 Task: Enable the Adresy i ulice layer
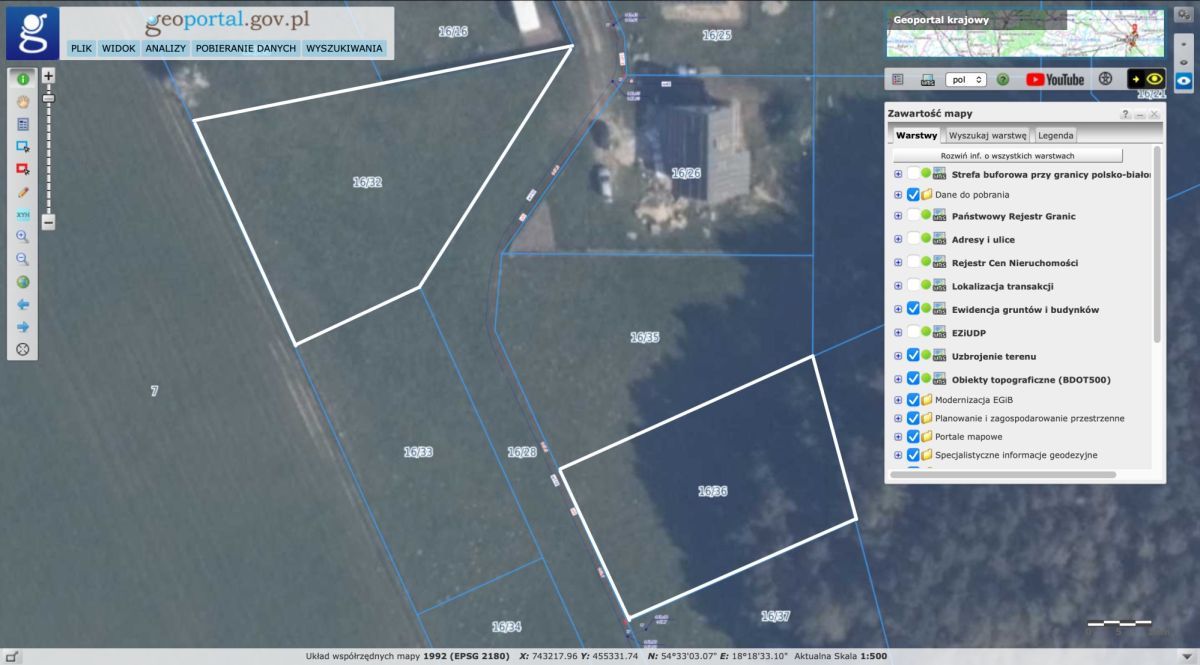[913, 239]
